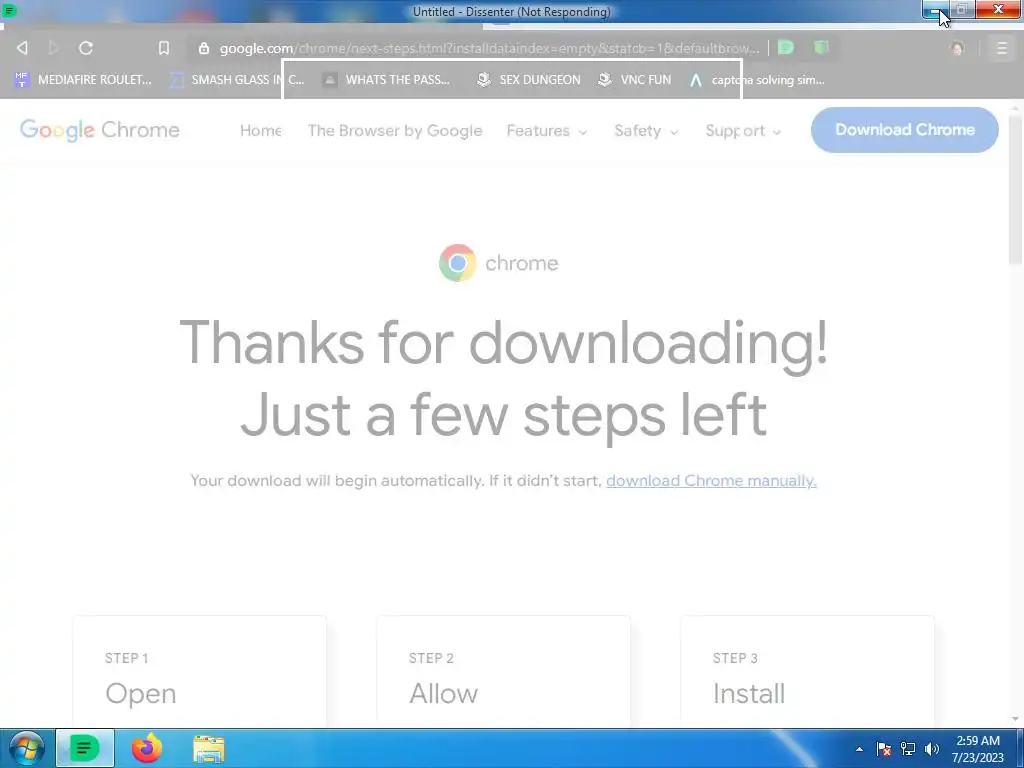Viewport: 1024px width, 768px height.
Task: Click the network icon in system tray
Action: pyautogui.click(x=908, y=749)
